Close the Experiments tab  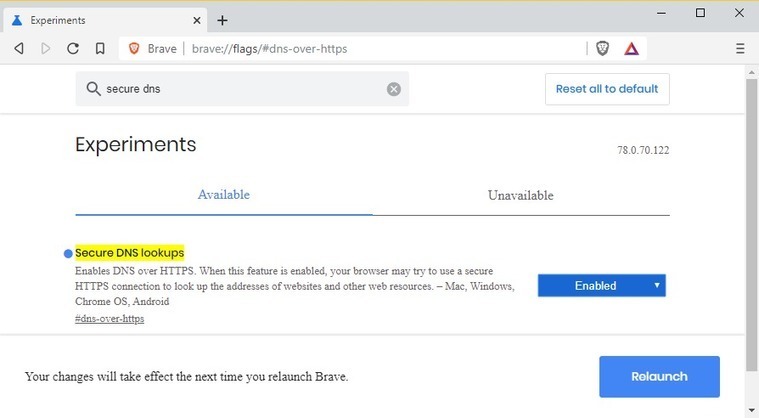[197, 20]
